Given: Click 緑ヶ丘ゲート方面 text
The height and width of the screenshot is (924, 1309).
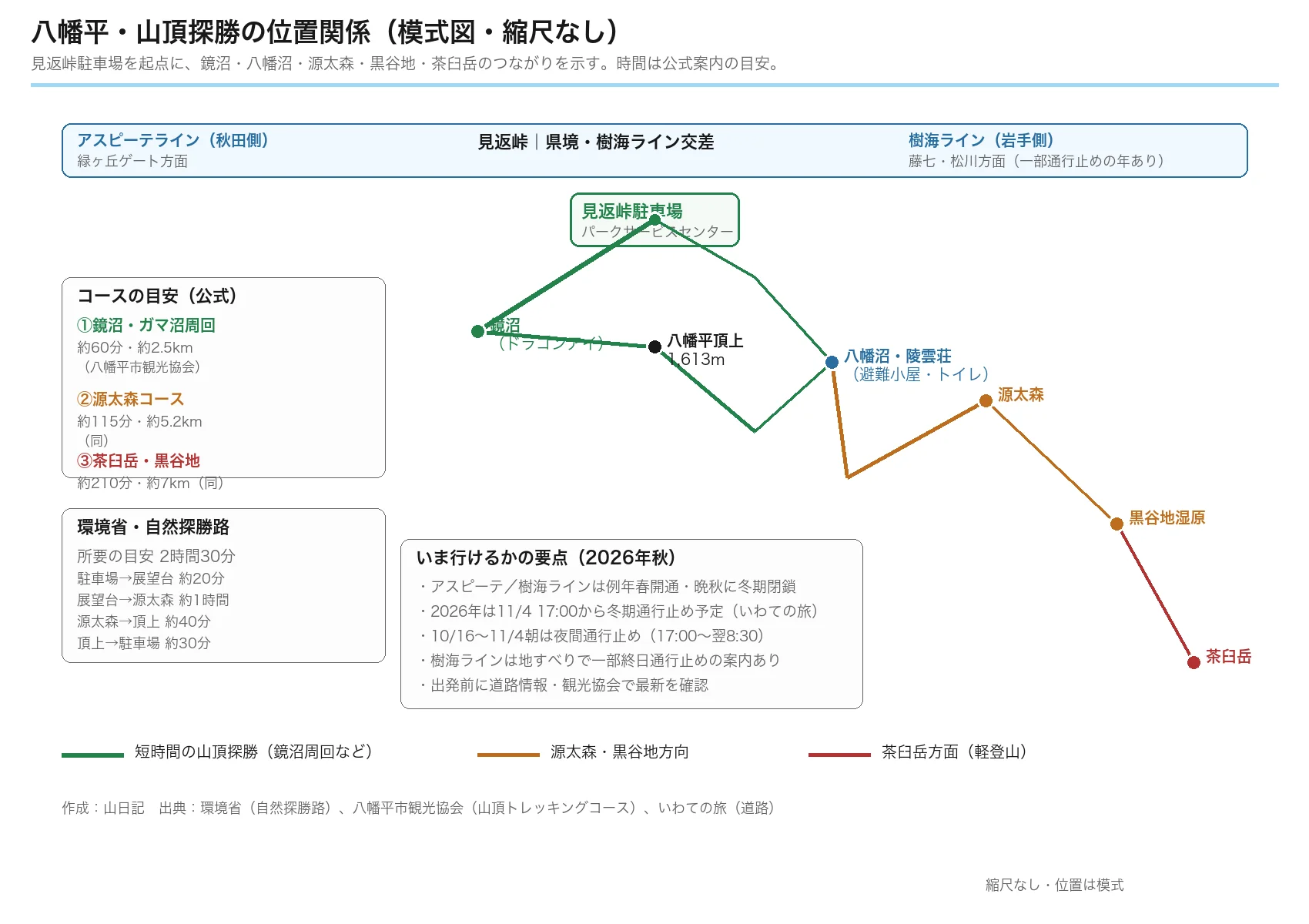Looking at the screenshot, I should (x=132, y=161).
